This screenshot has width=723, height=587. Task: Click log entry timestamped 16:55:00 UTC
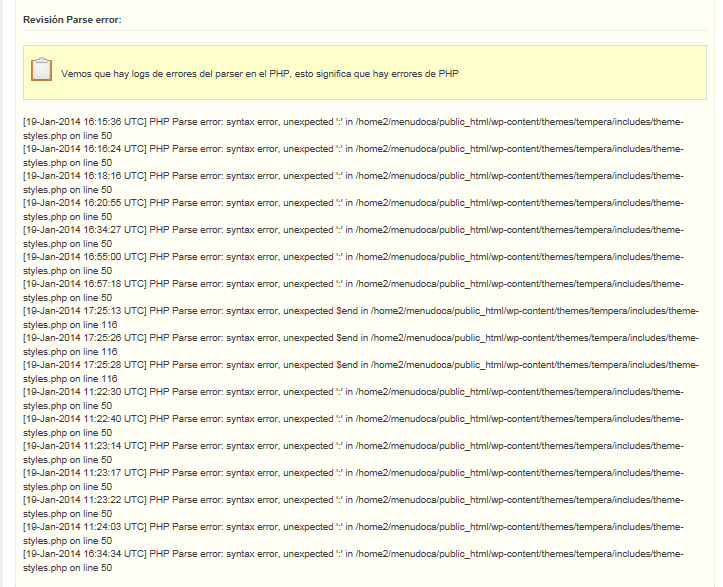(x=353, y=264)
